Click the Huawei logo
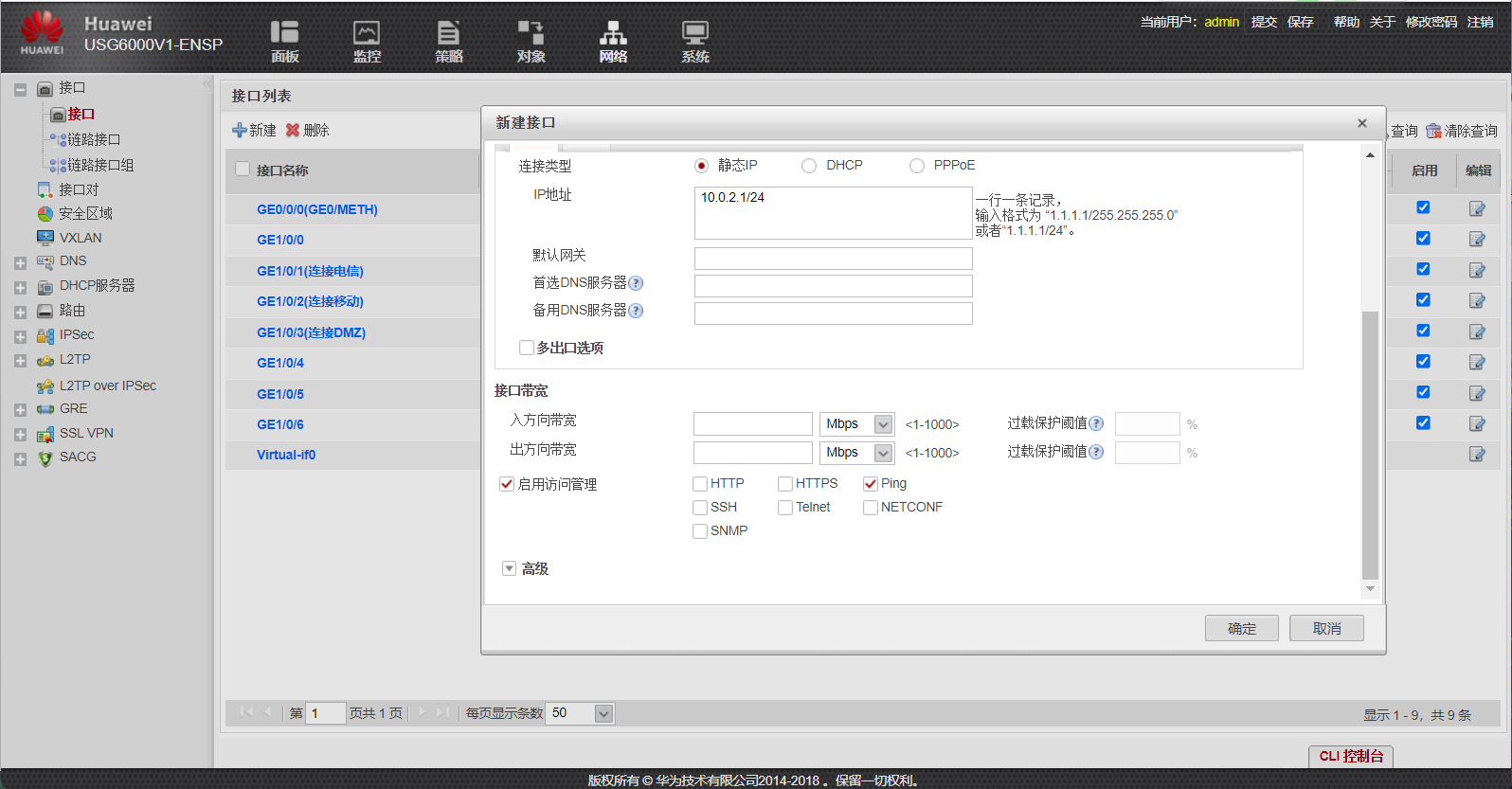The height and width of the screenshot is (789, 1512). tap(42, 33)
